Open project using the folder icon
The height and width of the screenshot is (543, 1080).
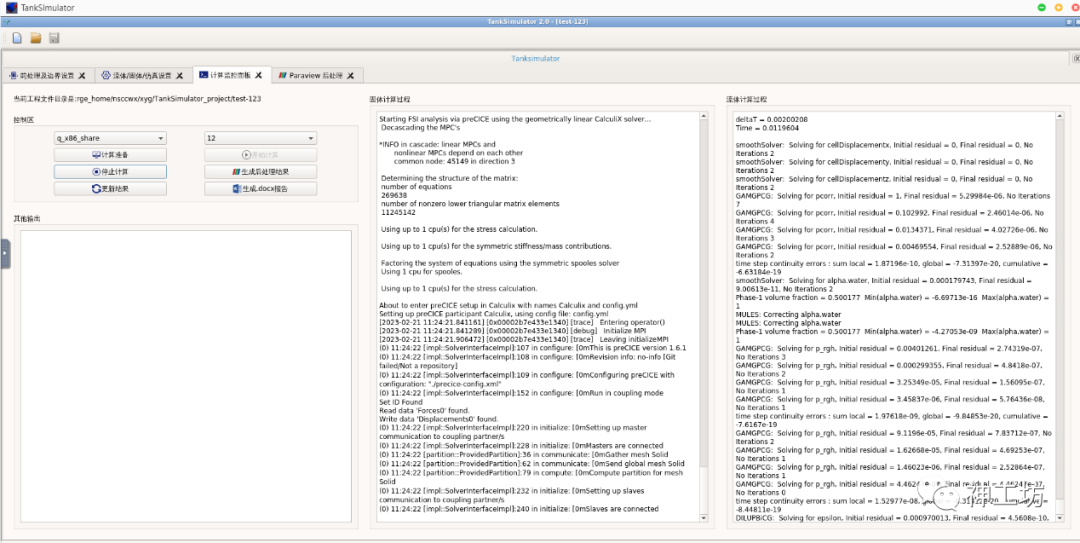[x=35, y=38]
